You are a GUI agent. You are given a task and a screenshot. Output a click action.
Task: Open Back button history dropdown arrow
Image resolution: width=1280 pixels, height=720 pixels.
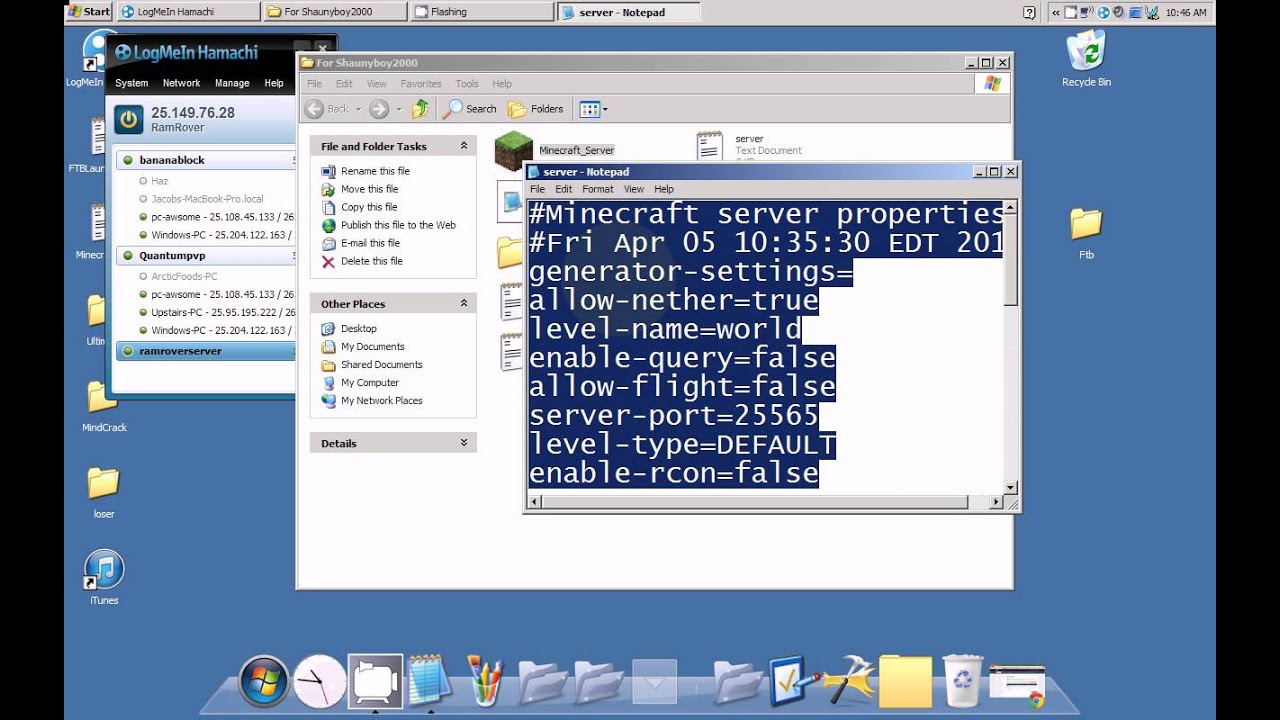358,109
